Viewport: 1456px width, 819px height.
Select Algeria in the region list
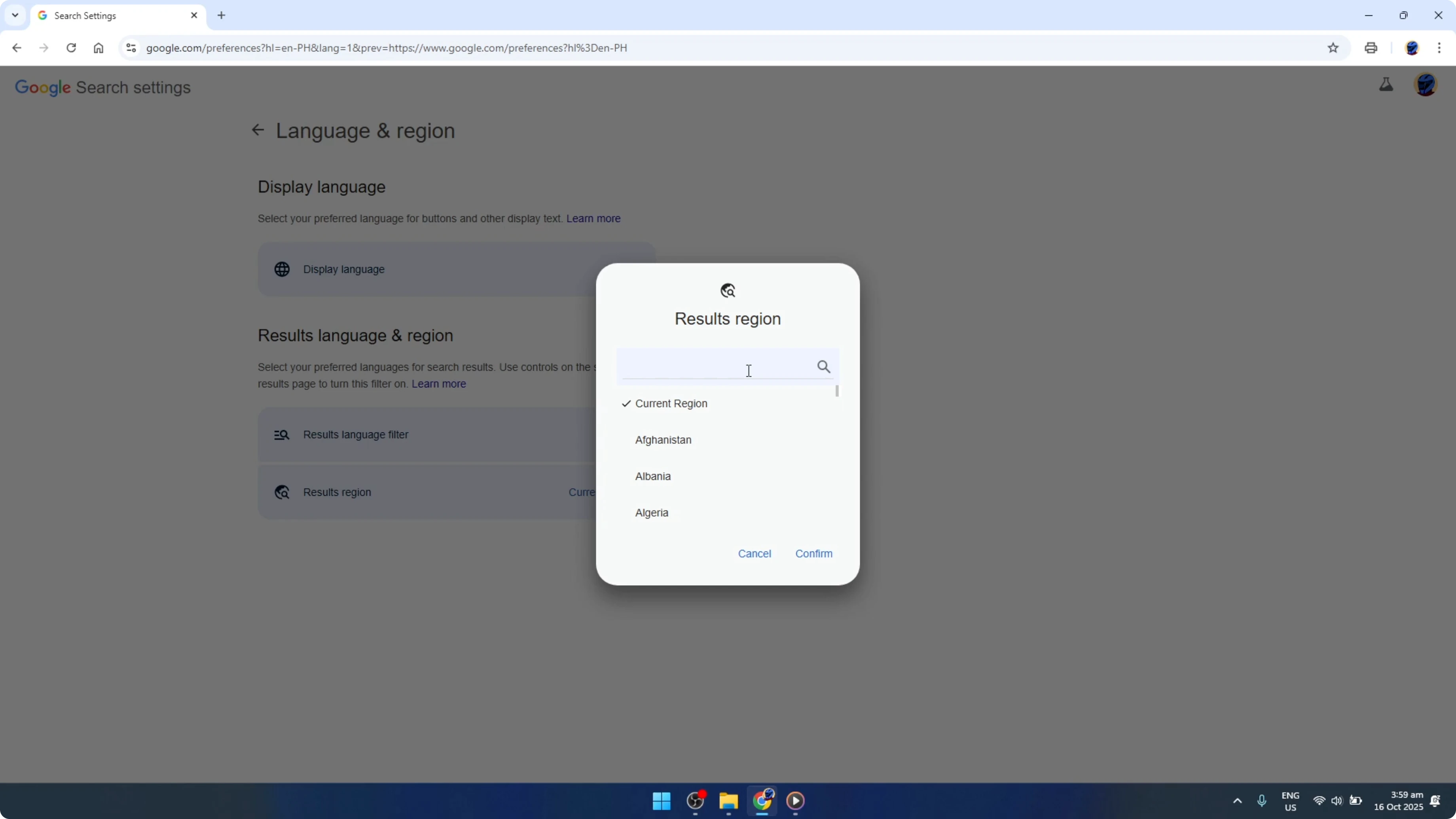(x=651, y=512)
